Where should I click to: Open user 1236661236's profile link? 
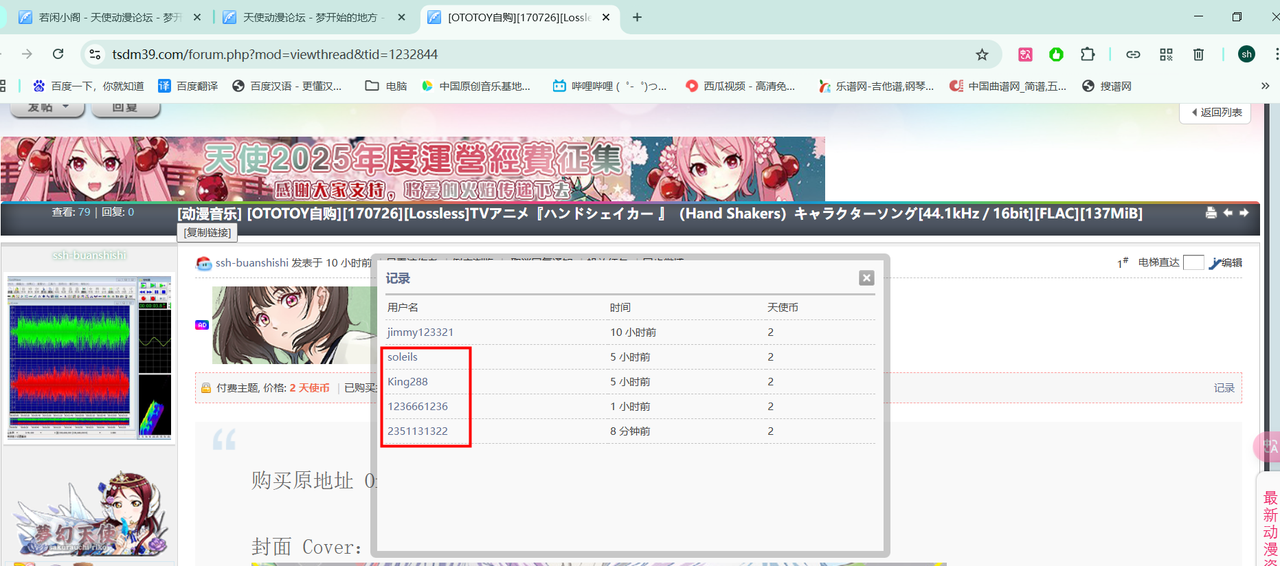point(417,407)
